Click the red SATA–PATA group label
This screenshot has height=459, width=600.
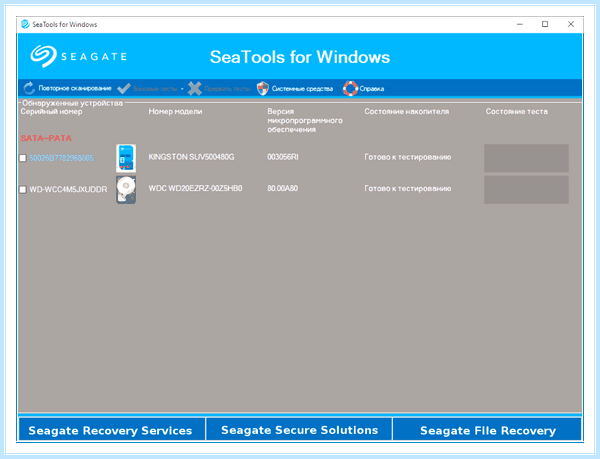pos(46,138)
